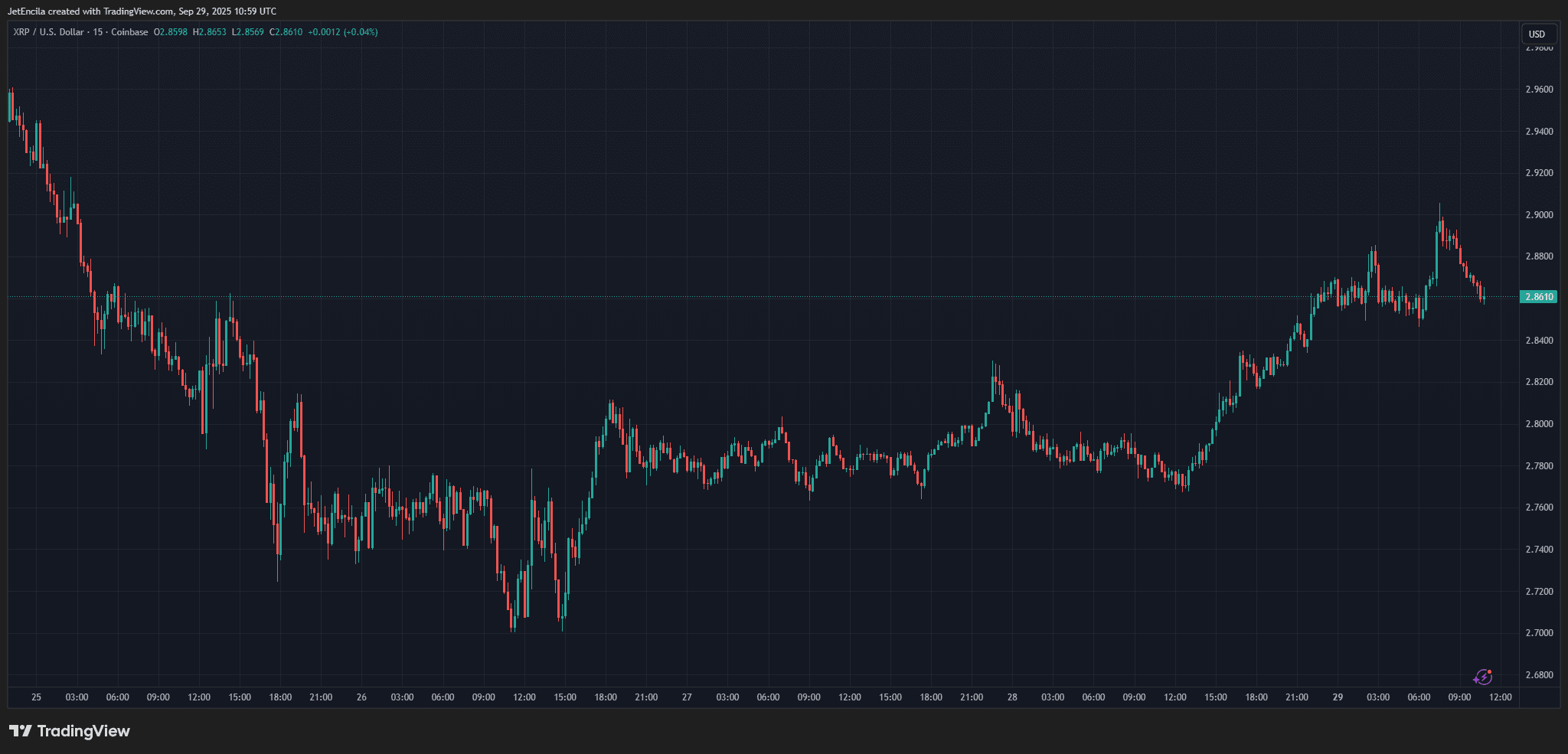Click the 2.9600 price scale label
The image size is (1568, 754).
(1540, 90)
